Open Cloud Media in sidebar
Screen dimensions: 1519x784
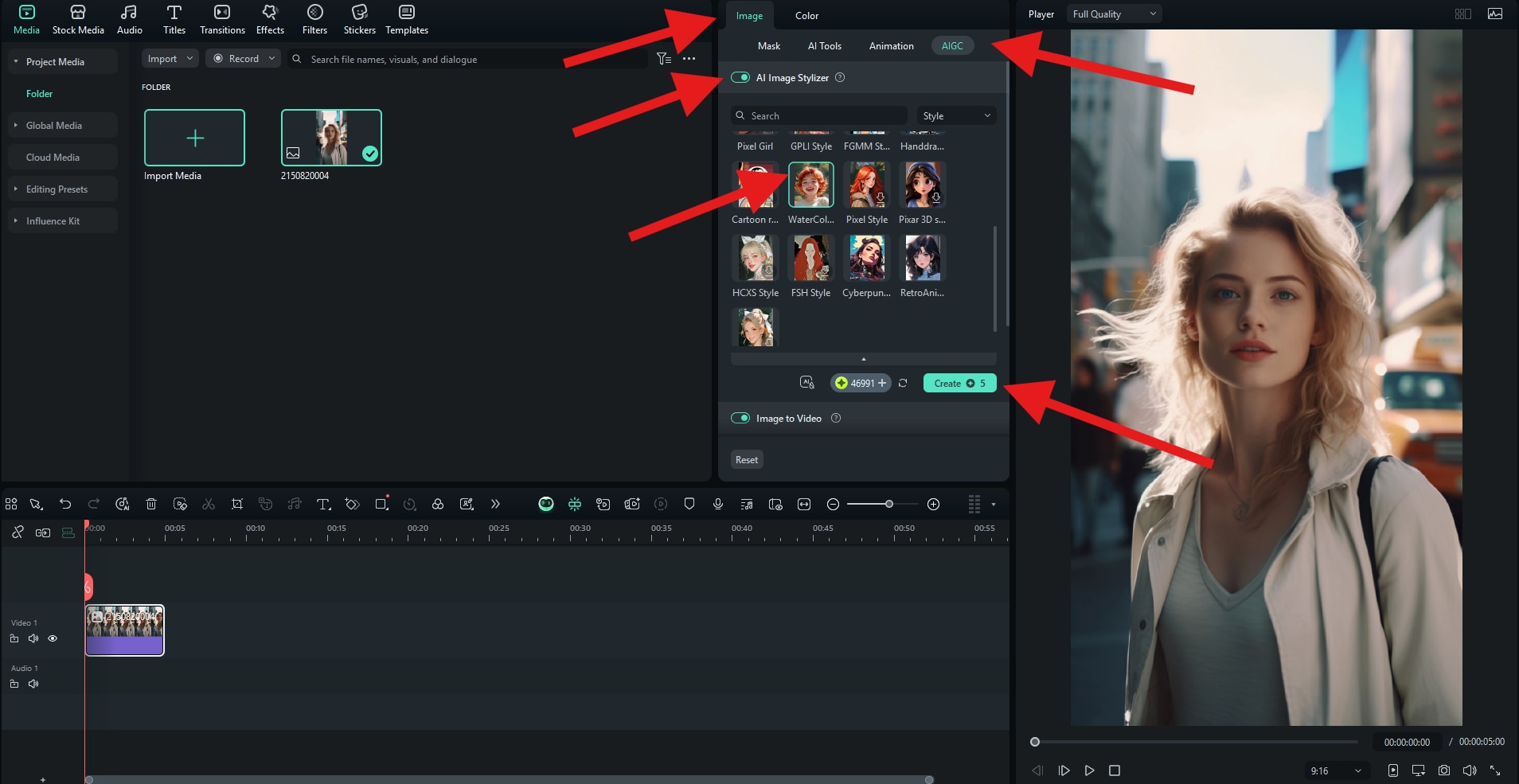[x=53, y=157]
